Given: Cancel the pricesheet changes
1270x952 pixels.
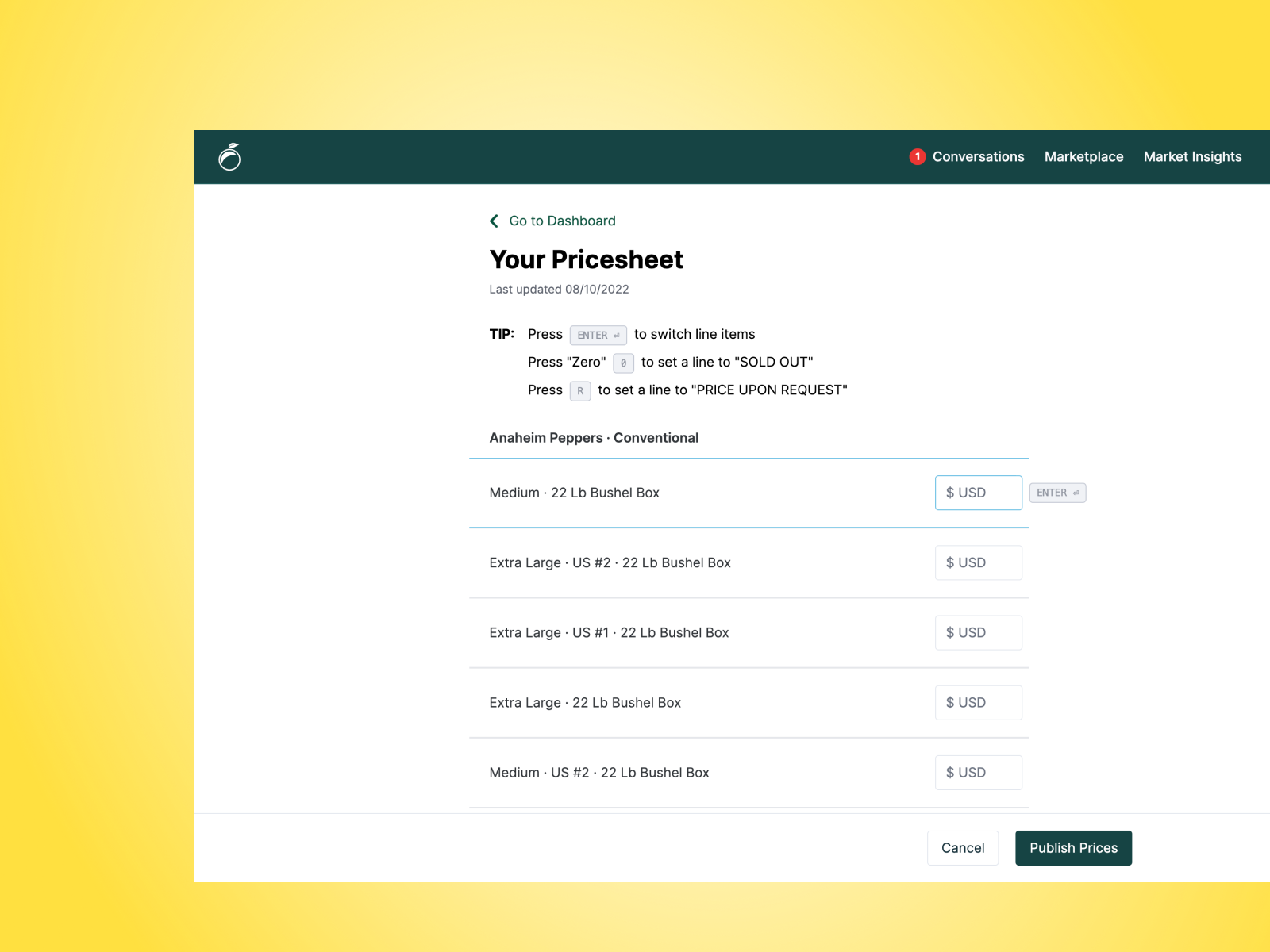Looking at the screenshot, I should point(963,847).
